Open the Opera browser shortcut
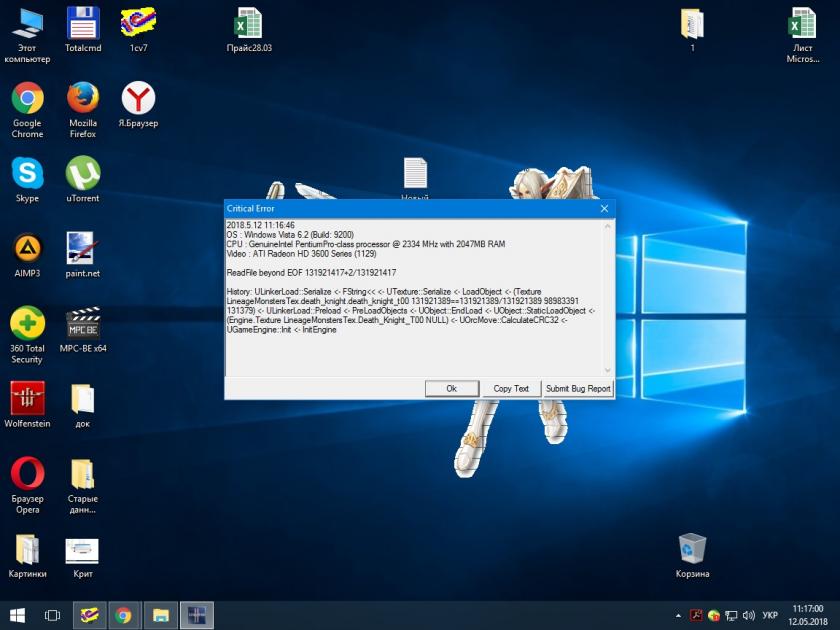The width and height of the screenshot is (840, 630). (x=27, y=472)
